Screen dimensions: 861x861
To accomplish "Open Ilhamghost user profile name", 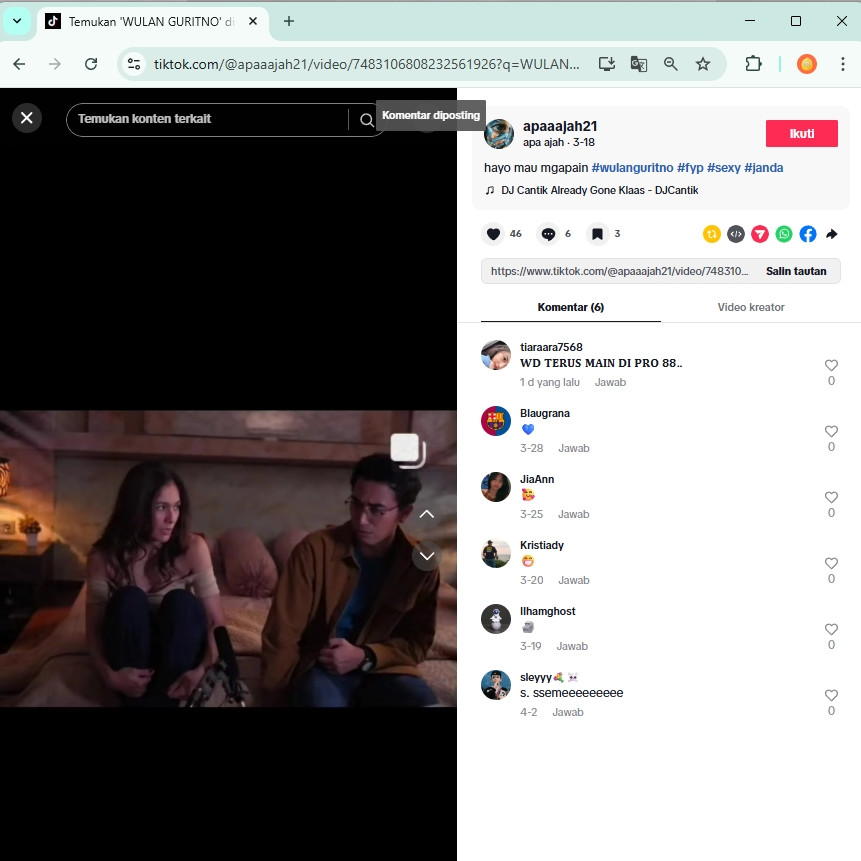I will (x=547, y=611).
